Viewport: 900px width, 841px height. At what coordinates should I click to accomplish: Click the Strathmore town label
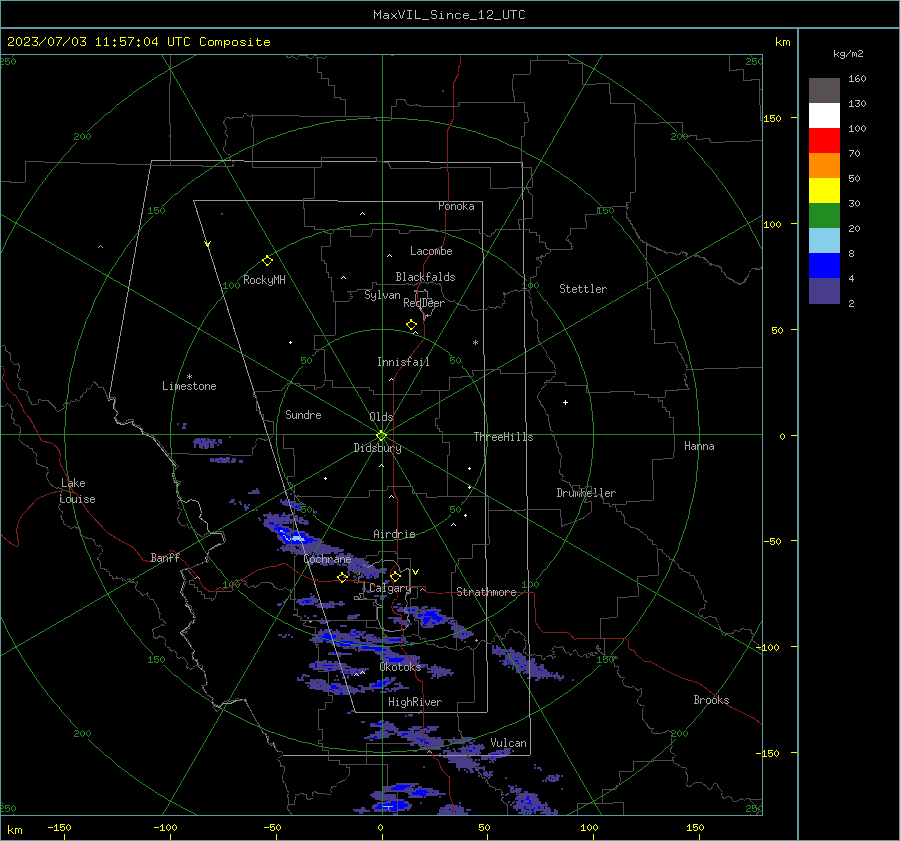[x=486, y=592]
